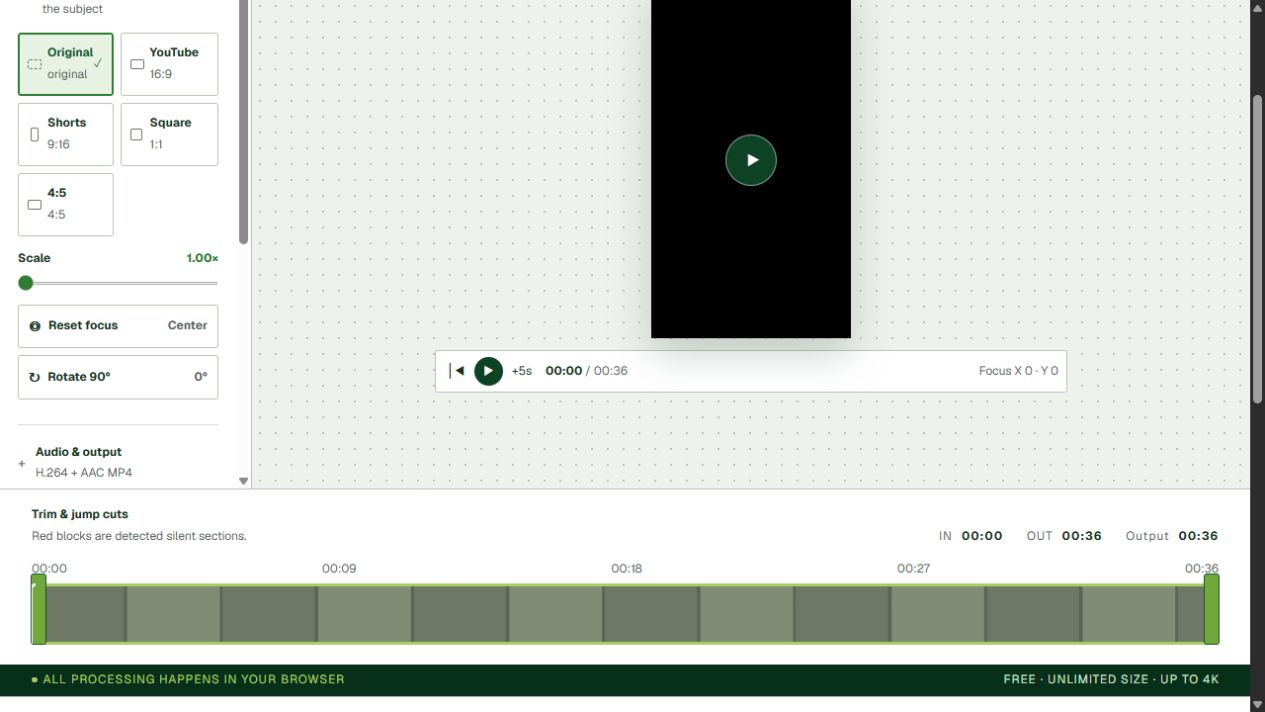Click the trim in-handle at timeline start
This screenshot has height=712, width=1265.
tap(39, 609)
